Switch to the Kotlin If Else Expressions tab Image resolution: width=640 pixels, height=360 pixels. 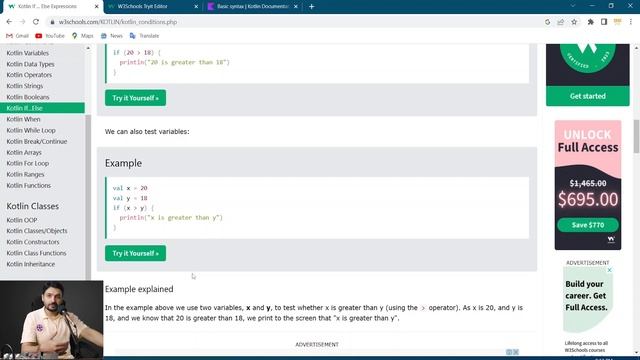point(51,7)
